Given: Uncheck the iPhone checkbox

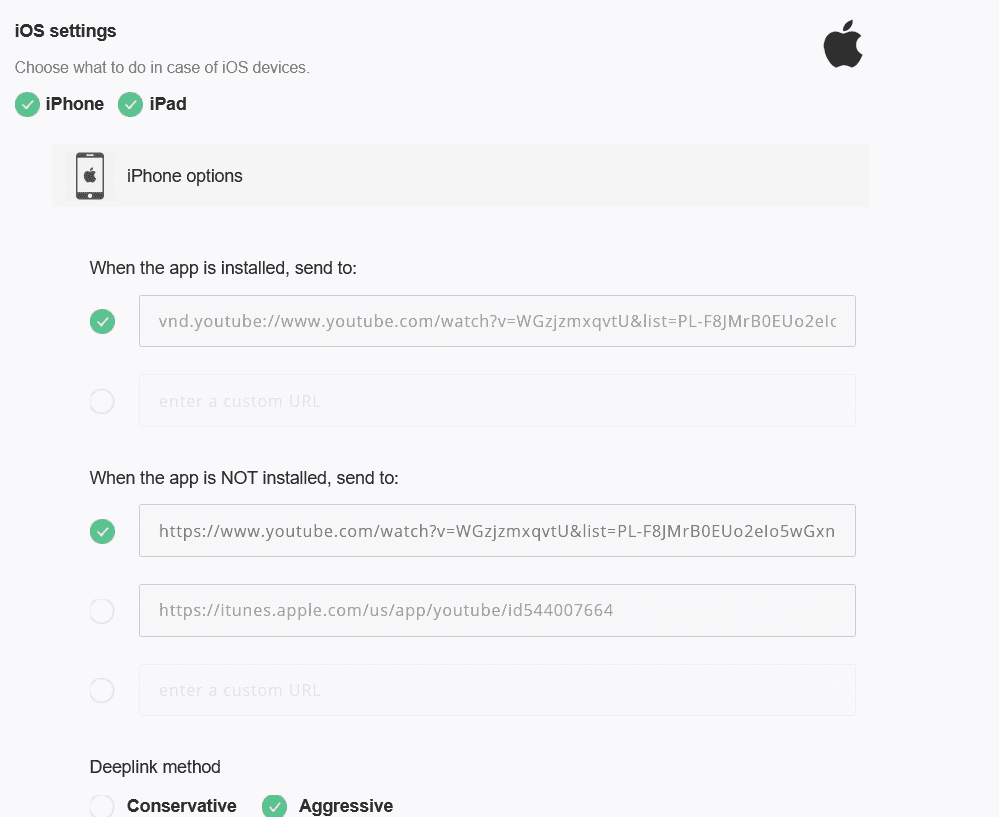Looking at the screenshot, I should coord(27,105).
